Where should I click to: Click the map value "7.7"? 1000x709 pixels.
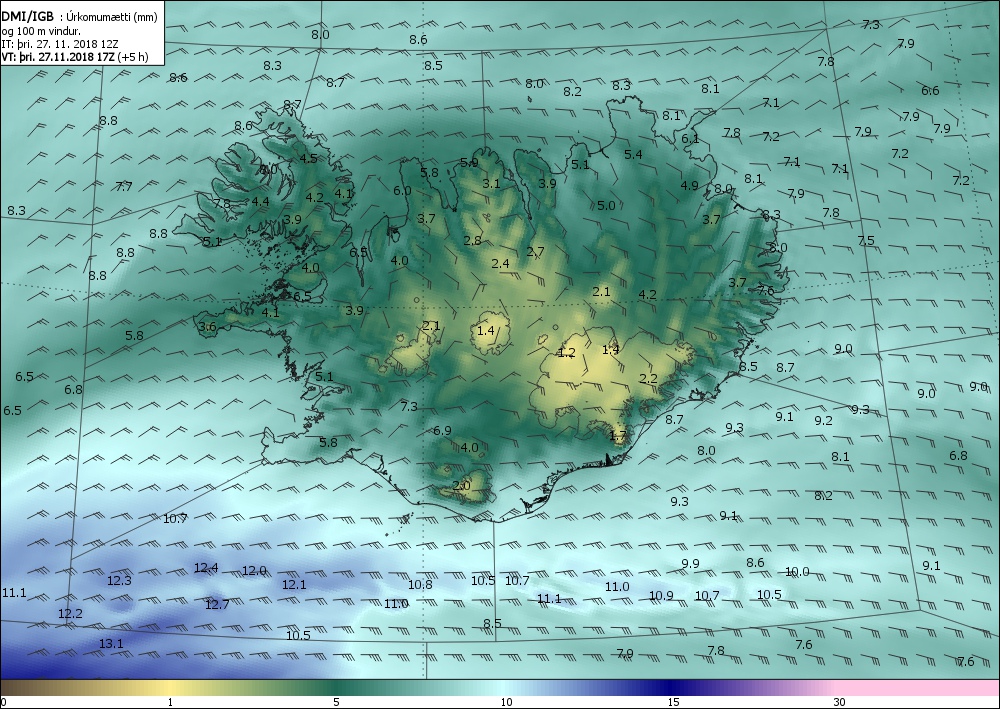click(124, 187)
